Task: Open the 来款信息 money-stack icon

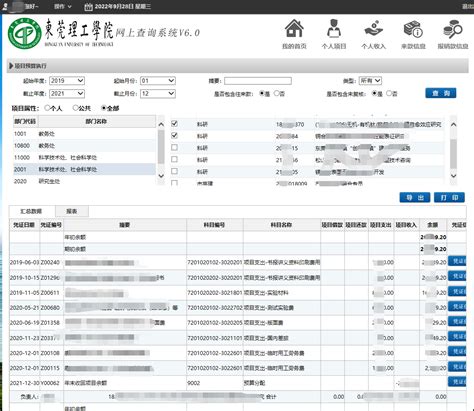Action: tap(413, 29)
